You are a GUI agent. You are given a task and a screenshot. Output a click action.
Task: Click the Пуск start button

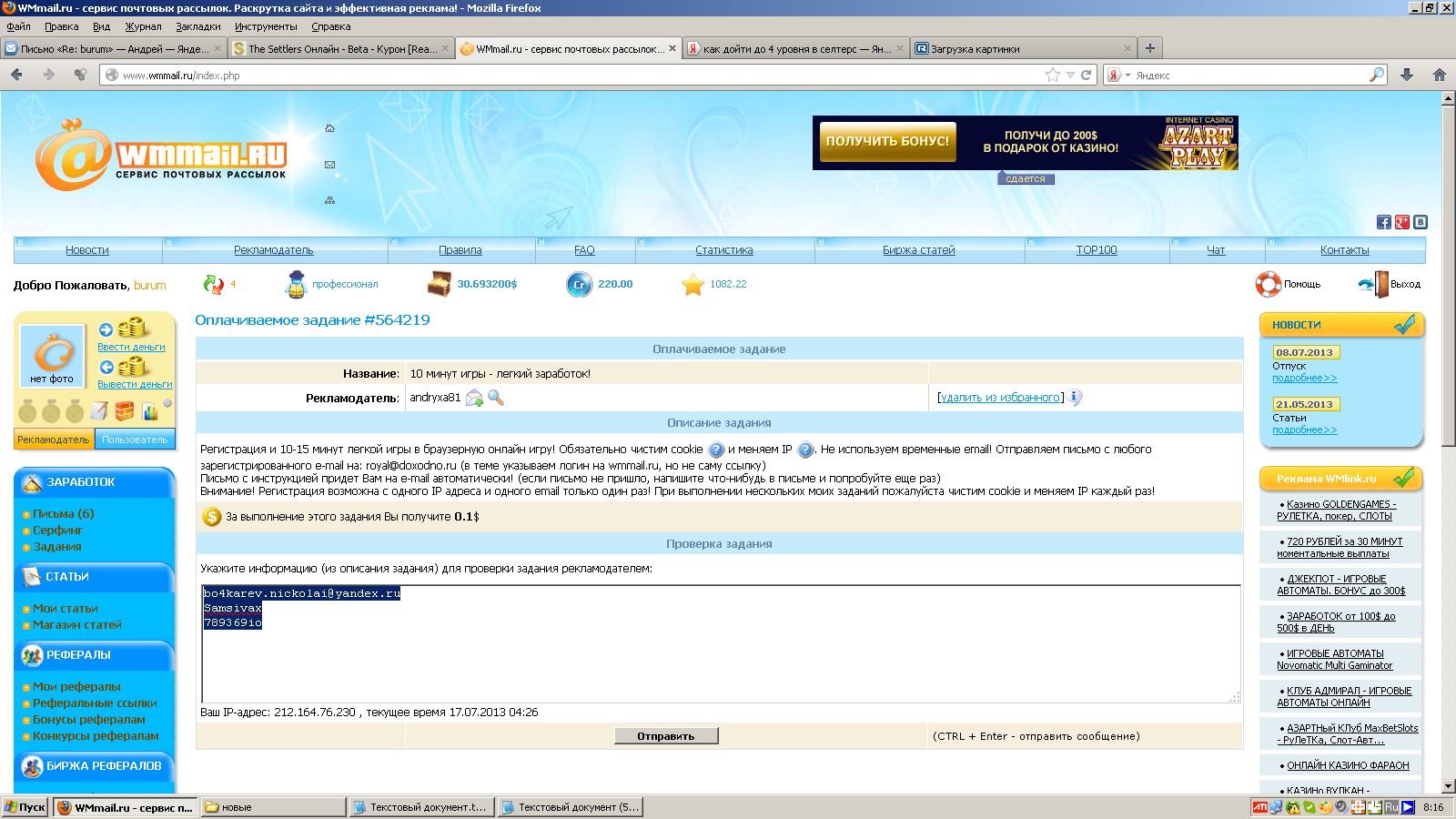[x=25, y=807]
